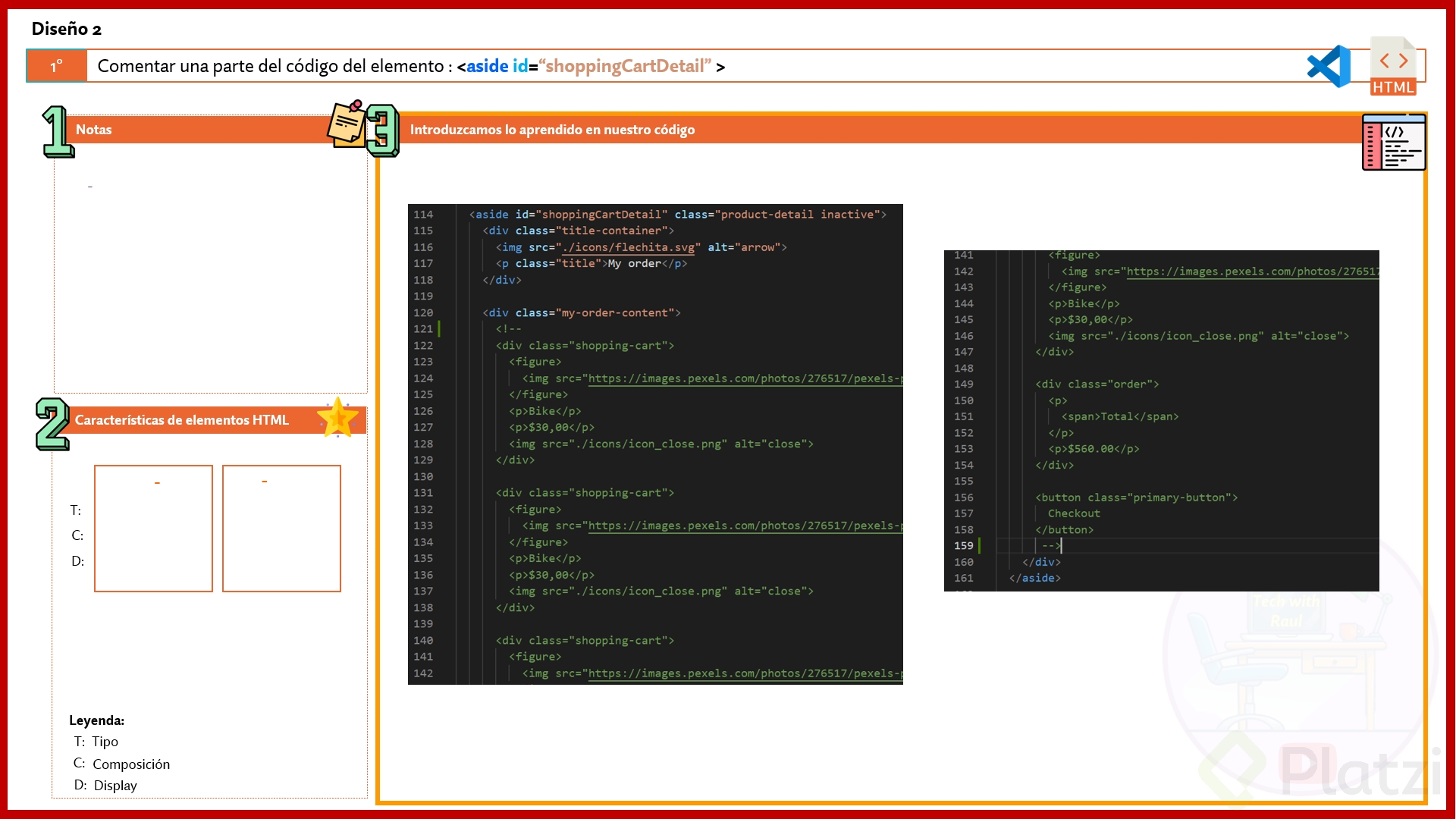The height and width of the screenshot is (819, 1456).
Task: Click inside the empty Notas text area
Action: [x=211, y=267]
